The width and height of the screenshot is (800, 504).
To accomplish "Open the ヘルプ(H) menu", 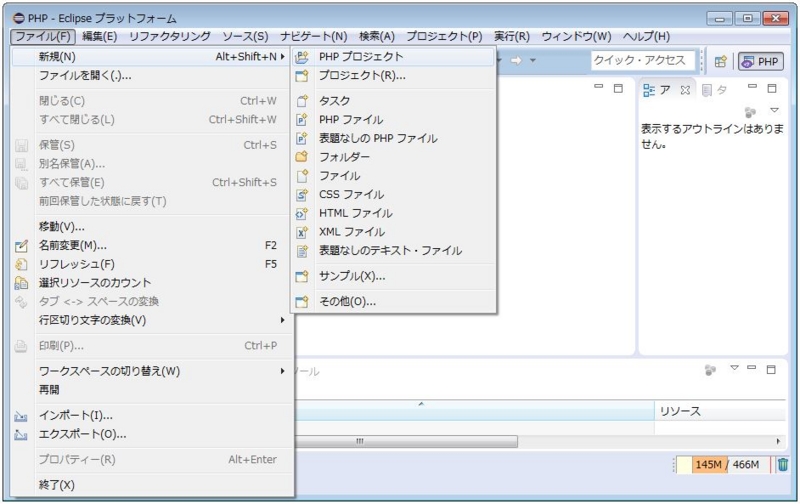I will click(646, 37).
